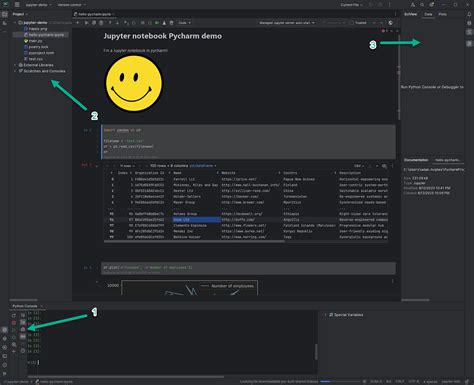This screenshot has width=474, height=385.
Task: Click the Rerun console icon
Action: pyautogui.click(x=14, y=315)
